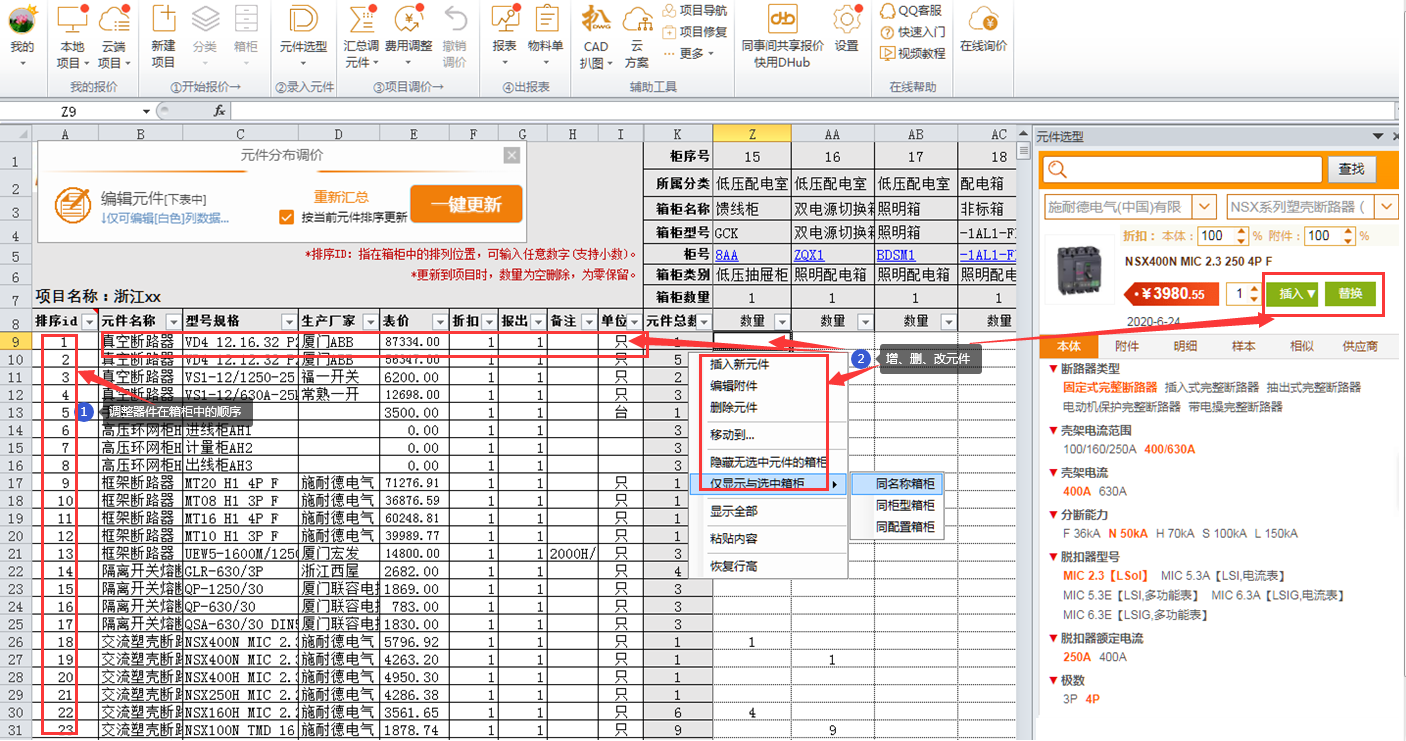Close the 元件选型 side panel
This screenshot has width=1406, height=741.
(x=1397, y=135)
